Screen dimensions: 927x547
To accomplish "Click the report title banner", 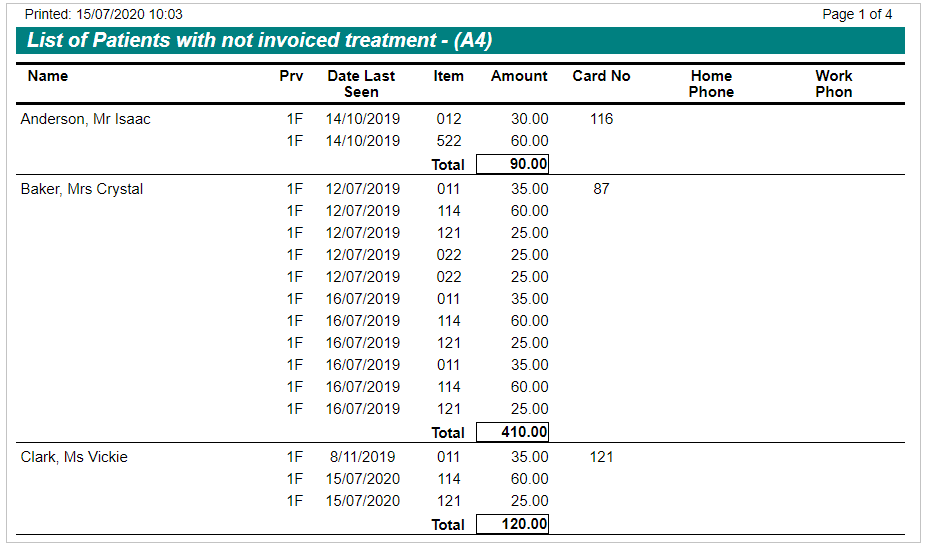I will pos(460,40).
